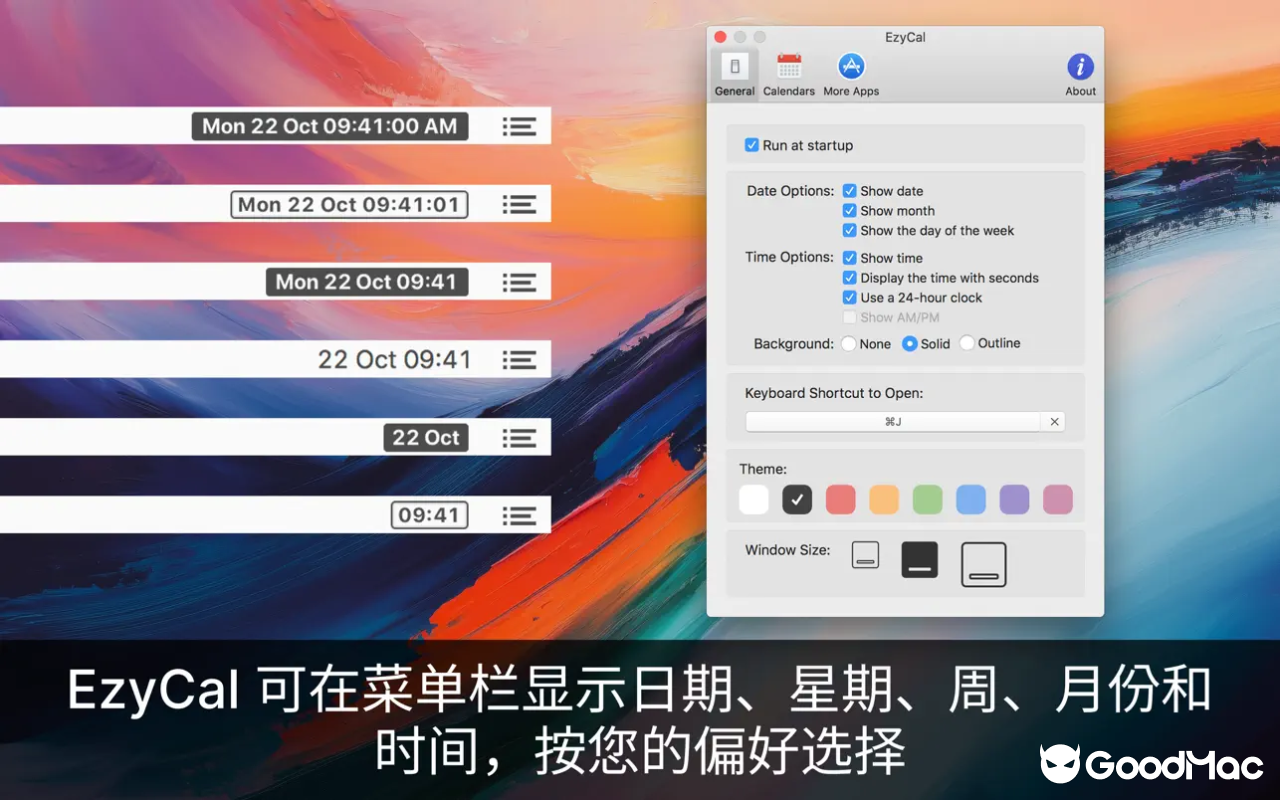Viewport: 1280px width, 800px height.
Task: Choose the pink theme swatch
Action: (1058, 499)
